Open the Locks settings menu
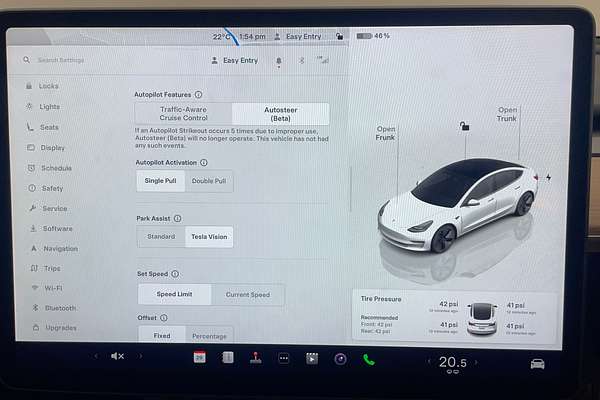The image size is (600, 400). click(x=42, y=86)
